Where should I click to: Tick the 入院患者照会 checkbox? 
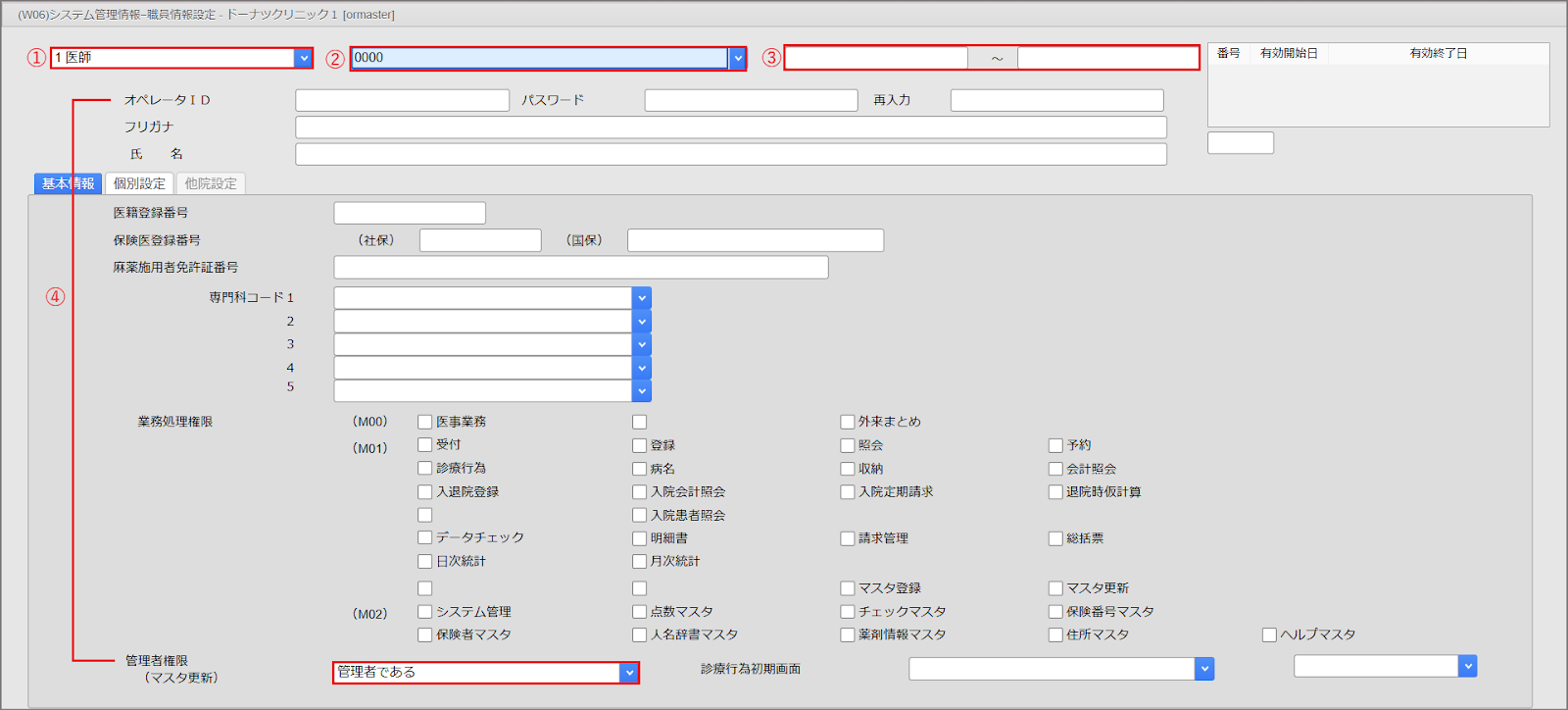point(640,515)
